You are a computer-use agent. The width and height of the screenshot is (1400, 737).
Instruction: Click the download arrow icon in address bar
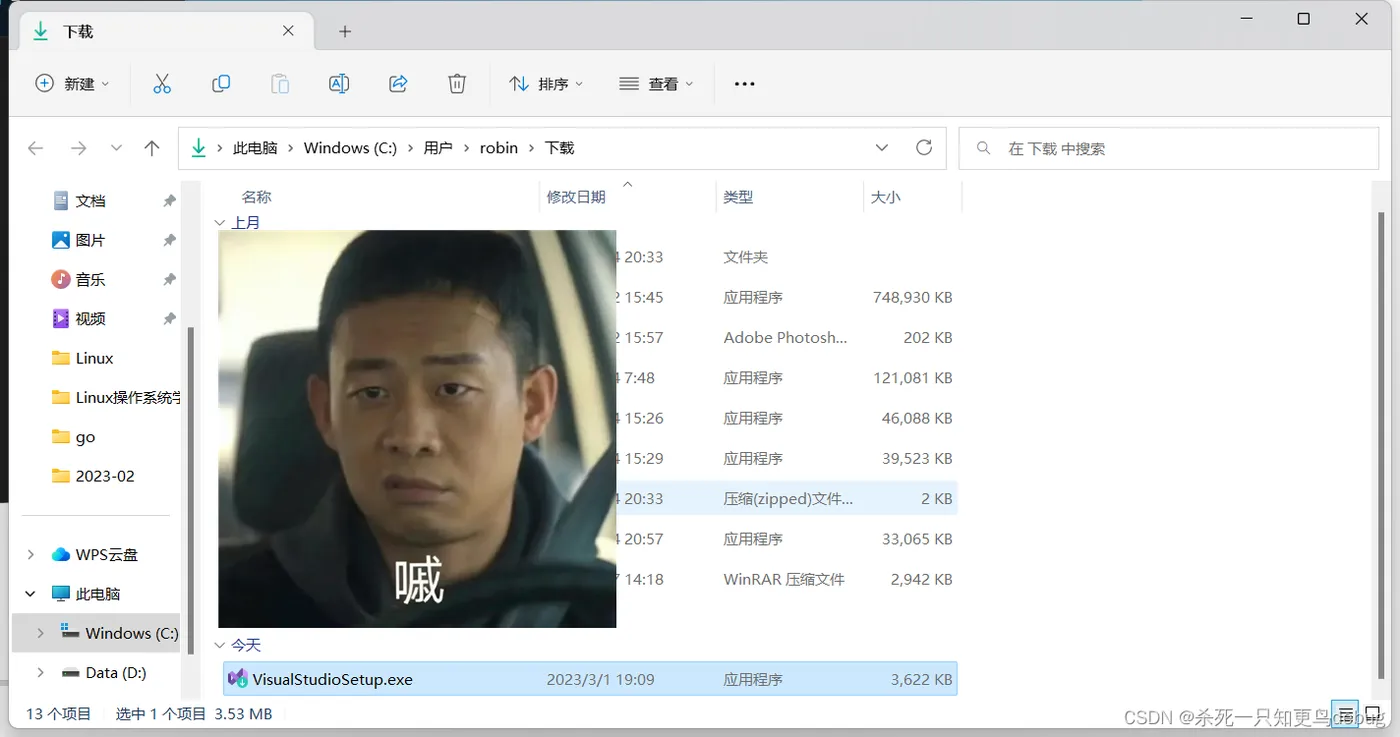point(198,148)
